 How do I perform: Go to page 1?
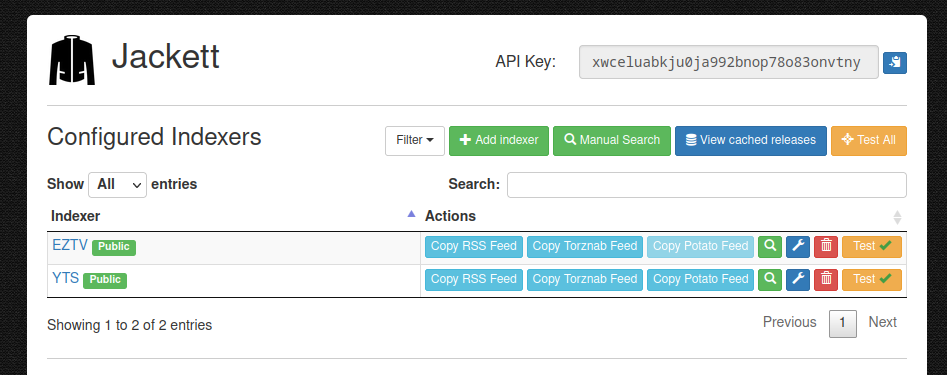(843, 324)
